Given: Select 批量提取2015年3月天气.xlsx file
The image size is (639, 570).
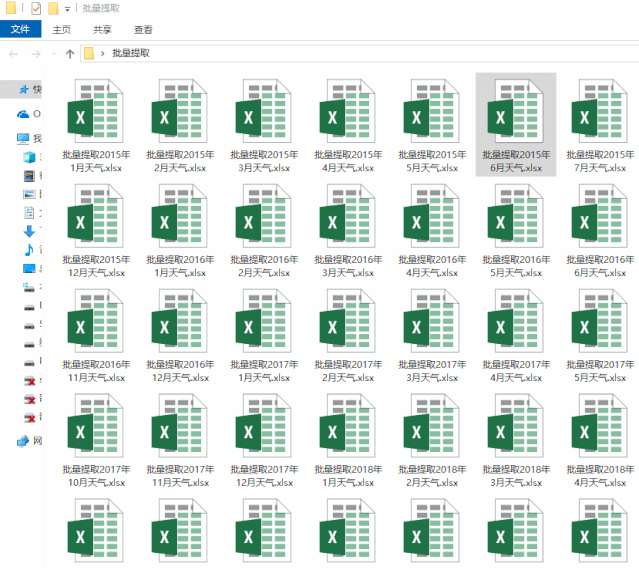Looking at the screenshot, I should tap(264, 125).
